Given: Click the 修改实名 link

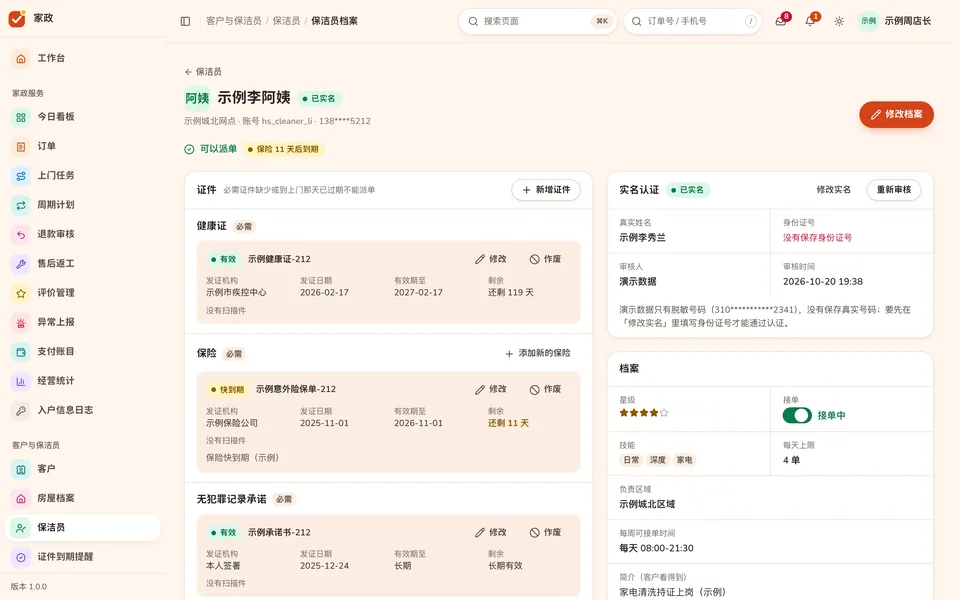Looking at the screenshot, I should [x=833, y=190].
